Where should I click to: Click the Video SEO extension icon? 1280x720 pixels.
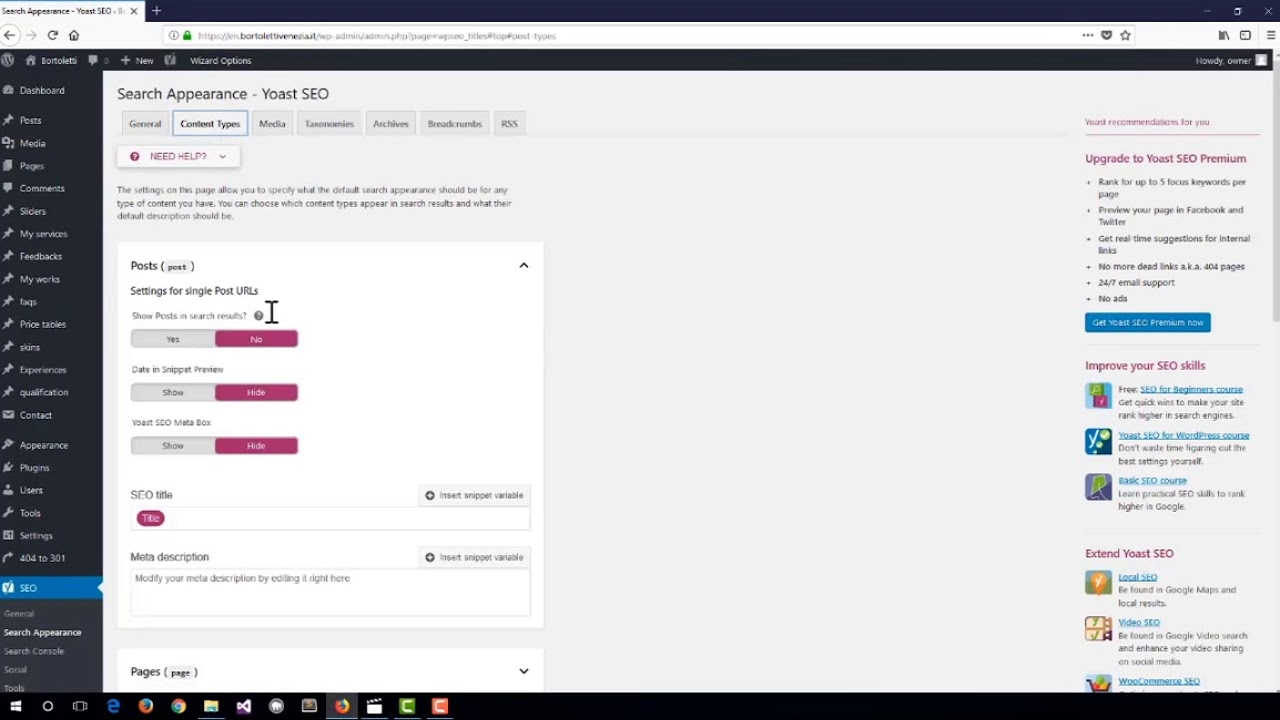click(1098, 628)
